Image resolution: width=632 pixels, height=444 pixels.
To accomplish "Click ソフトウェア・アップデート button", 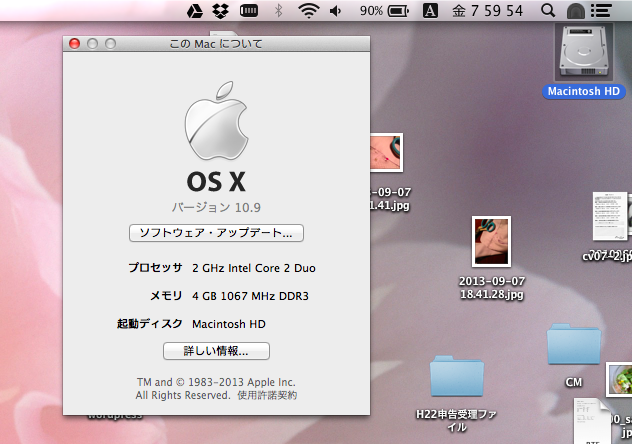I will click(x=216, y=233).
